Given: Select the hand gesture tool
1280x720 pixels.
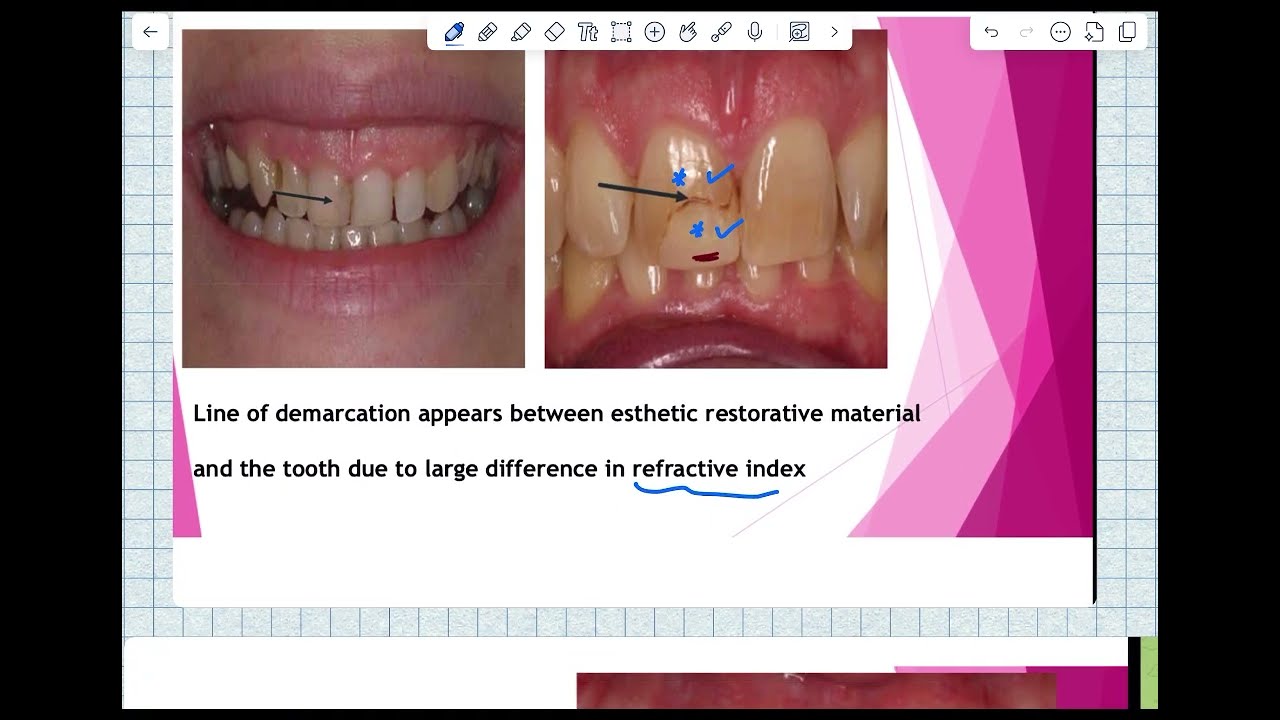Looking at the screenshot, I should (688, 32).
